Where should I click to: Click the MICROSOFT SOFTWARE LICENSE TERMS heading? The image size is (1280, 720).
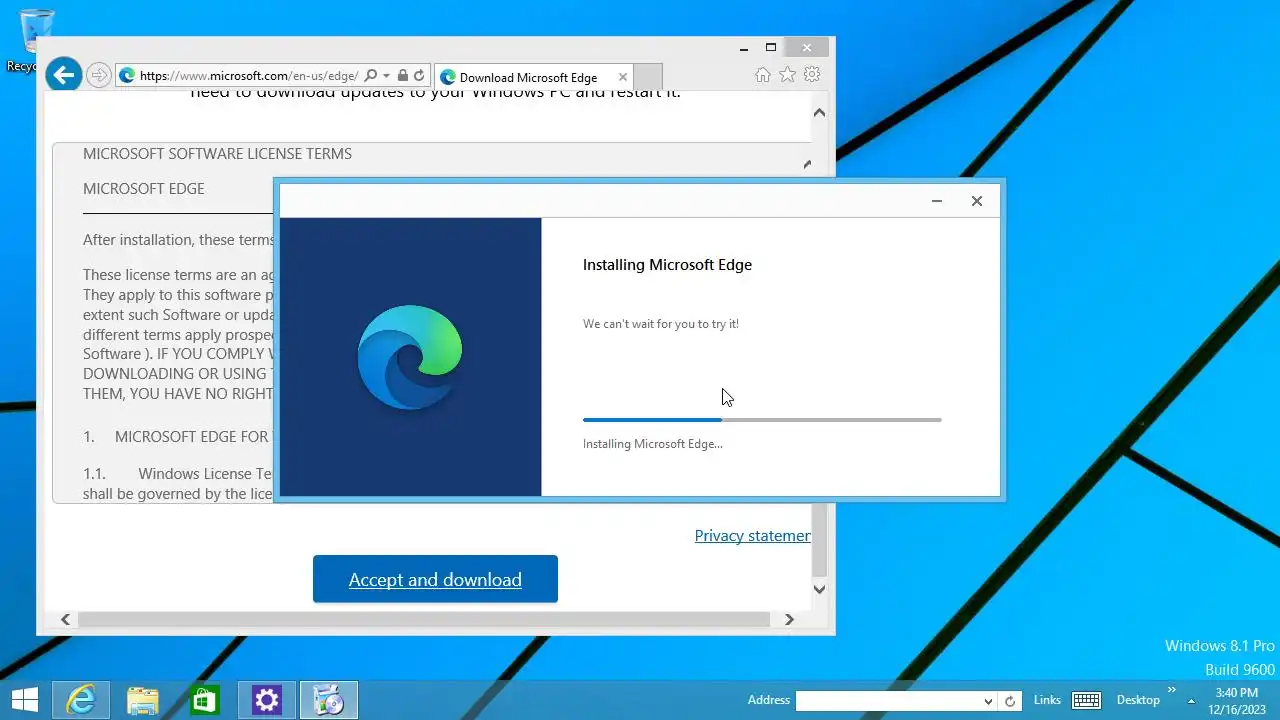[x=217, y=154]
